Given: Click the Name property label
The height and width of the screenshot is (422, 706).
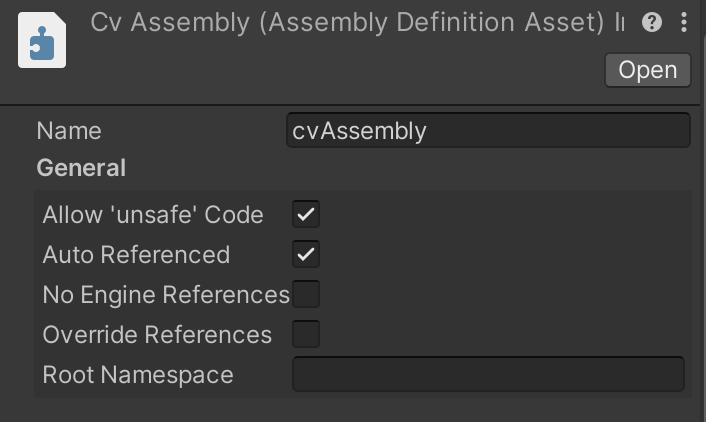Looking at the screenshot, I should click(69, 131).
